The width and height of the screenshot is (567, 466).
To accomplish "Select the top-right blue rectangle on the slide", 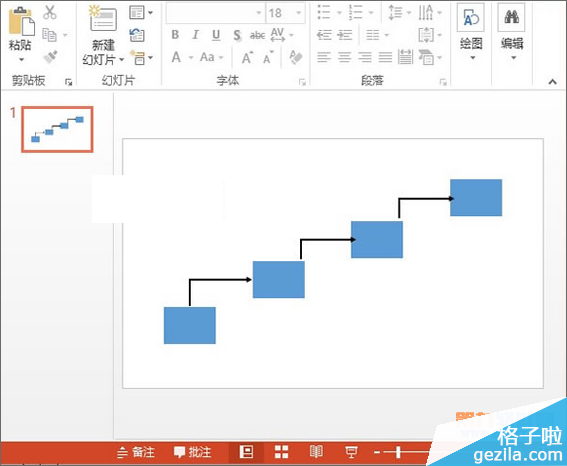I will pyautogui.click(x=476, y=197).
